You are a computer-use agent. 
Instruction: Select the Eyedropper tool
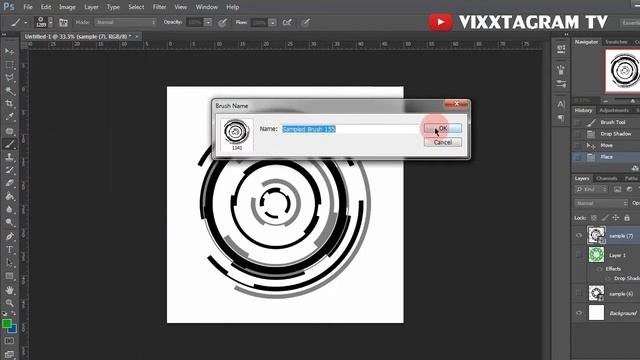coord(9,117)
